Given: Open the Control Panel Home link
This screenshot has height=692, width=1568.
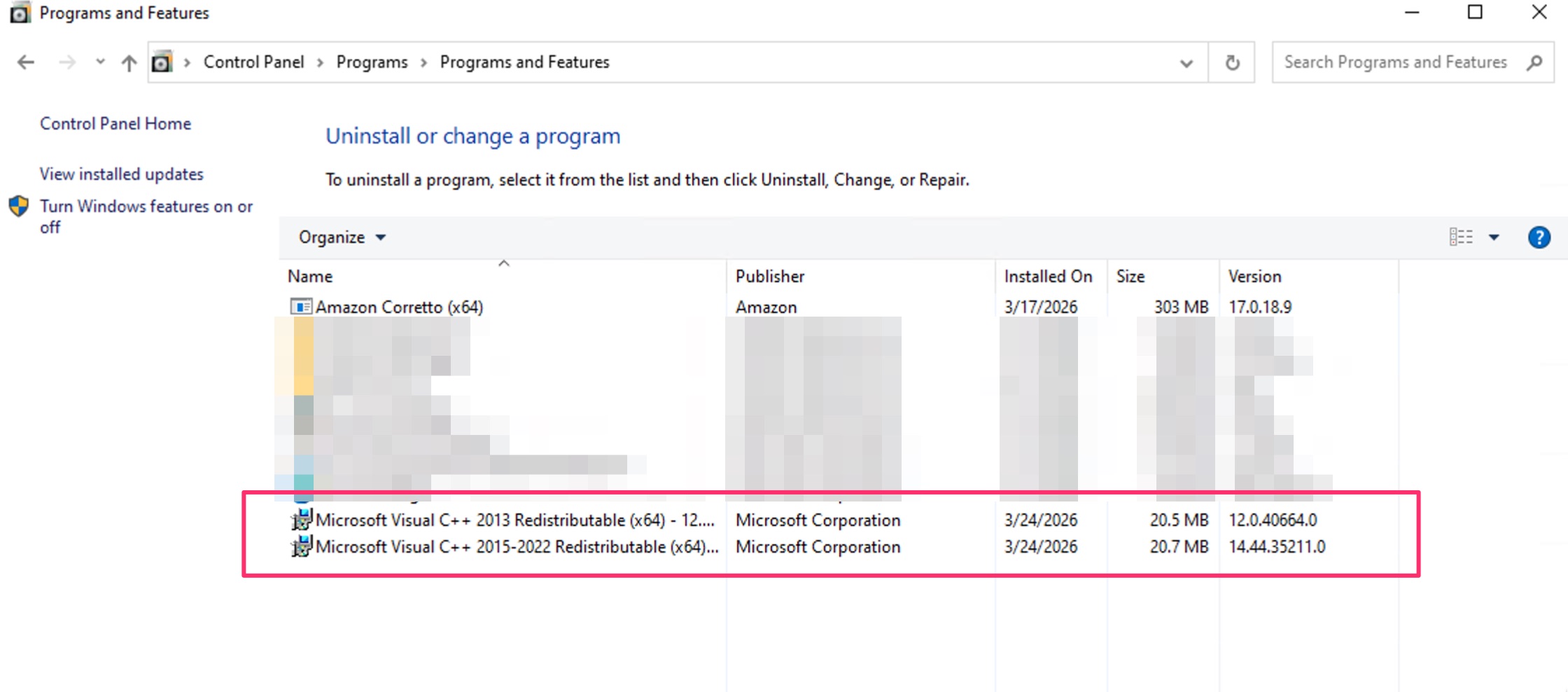Looking at the screenshot, I should tap(115, 123).
